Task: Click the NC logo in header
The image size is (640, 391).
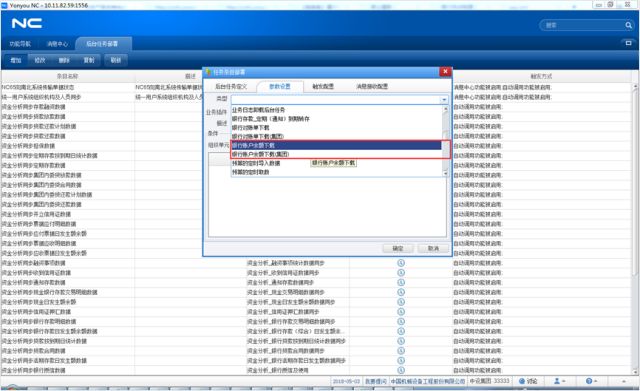Action: click(27, 23)
